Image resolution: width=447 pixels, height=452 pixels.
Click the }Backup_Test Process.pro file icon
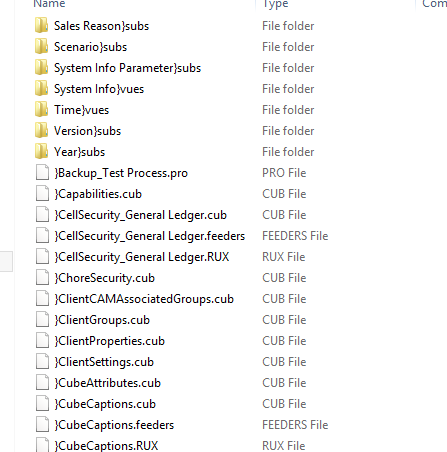click(42, 173)
